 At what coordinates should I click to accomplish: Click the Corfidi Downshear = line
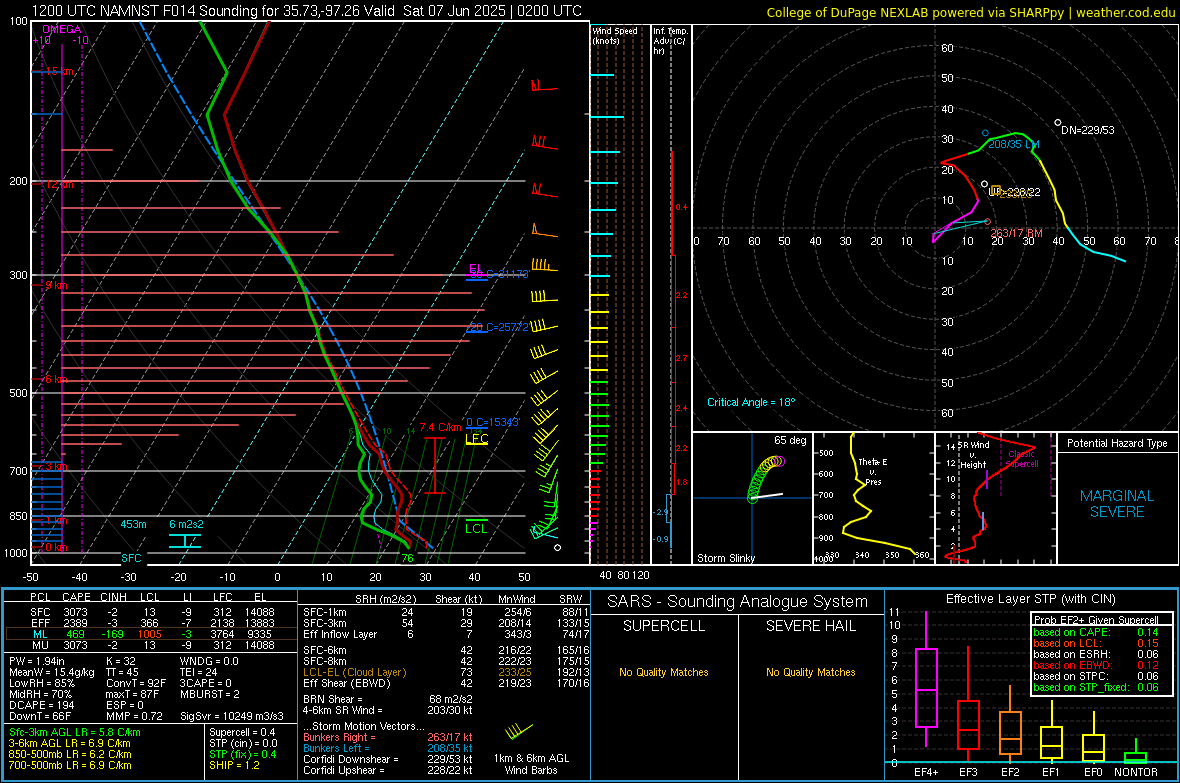pyautogui.click(x=388, y=759)
